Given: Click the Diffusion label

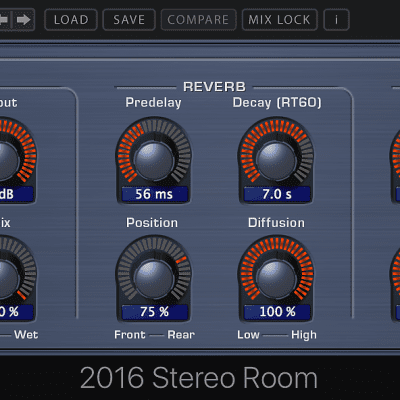Looking at the screenshot, I should pyautogui.click(x=276, y=223).
